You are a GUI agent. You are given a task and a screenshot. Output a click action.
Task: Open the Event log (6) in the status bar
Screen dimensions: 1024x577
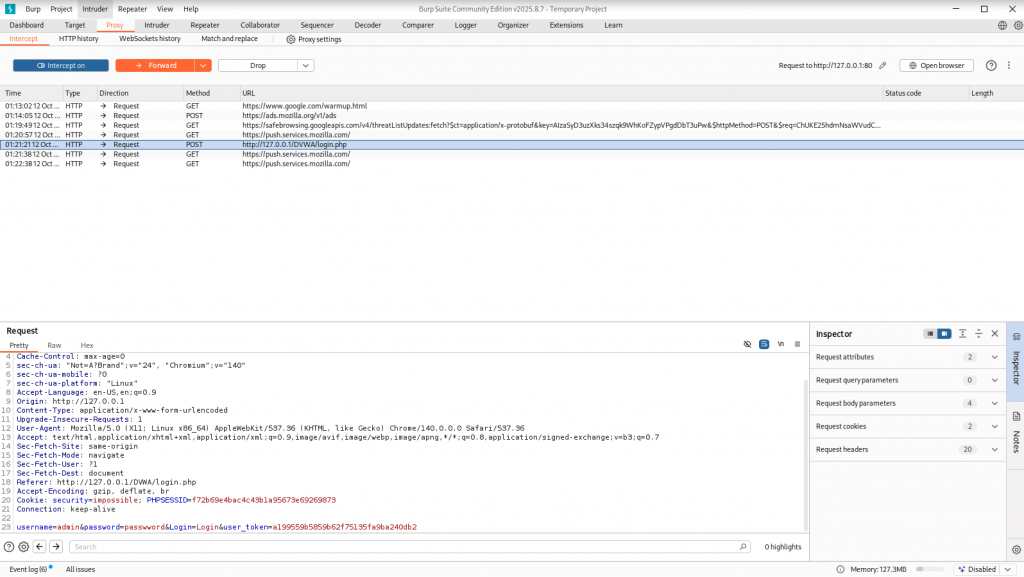(28, 570)
